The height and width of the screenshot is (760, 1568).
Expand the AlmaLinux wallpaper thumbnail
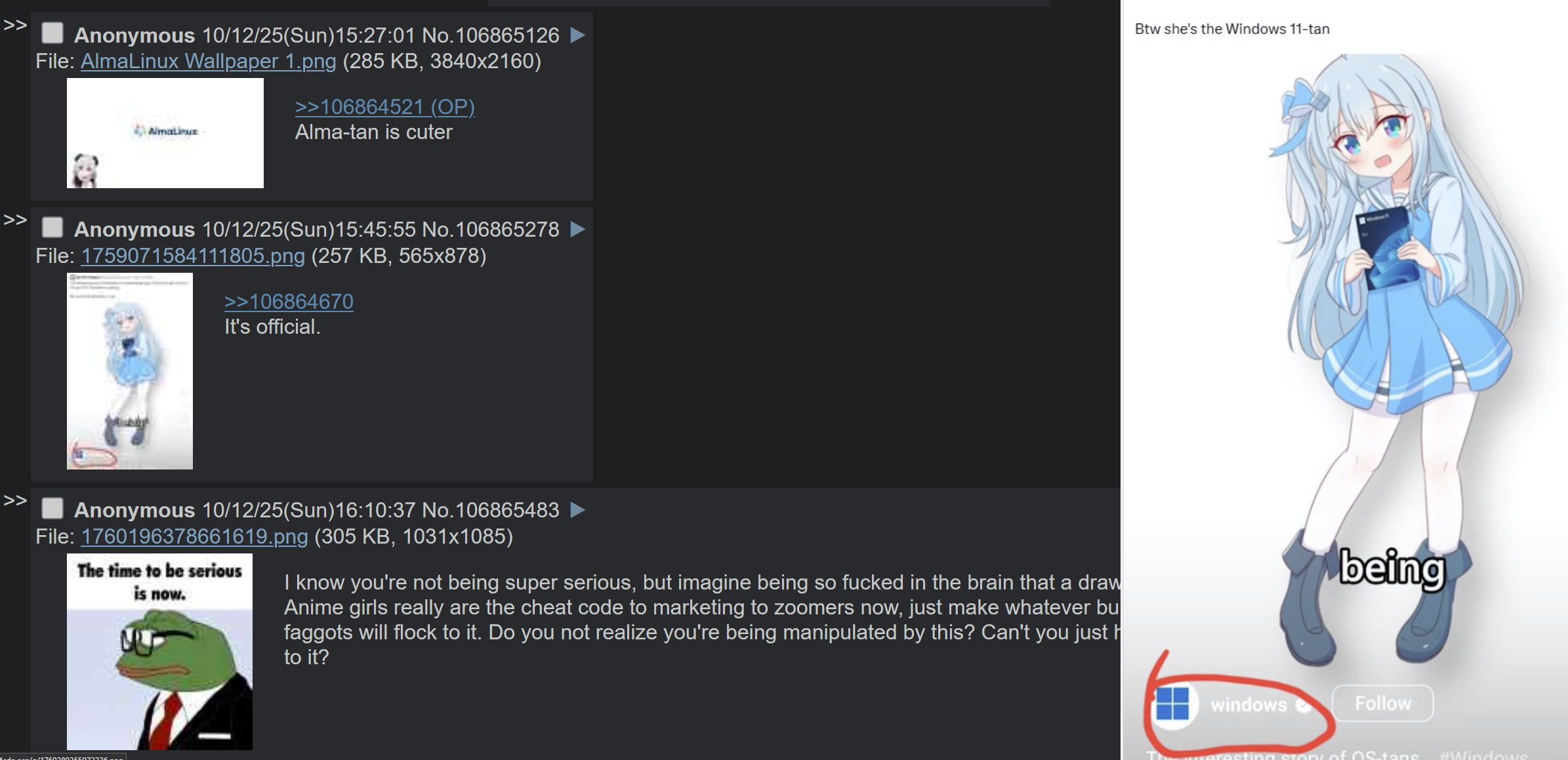tap(165, 133)
